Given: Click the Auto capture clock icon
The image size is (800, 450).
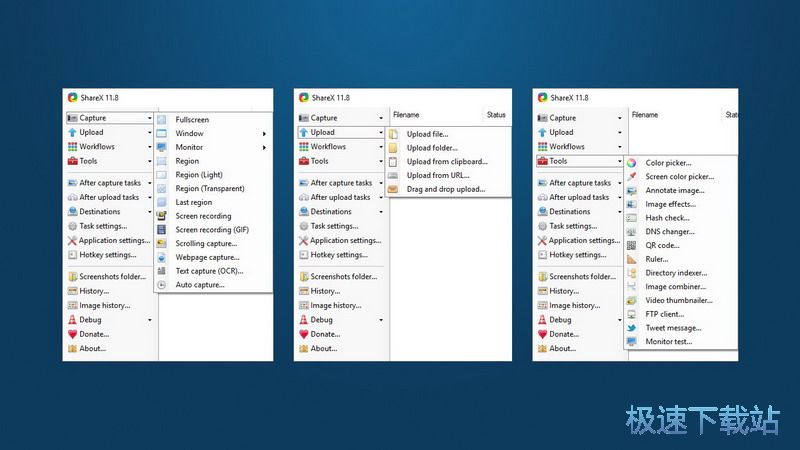Looking at the screenshot, I should pyautogui.click(x=162, y=285).
